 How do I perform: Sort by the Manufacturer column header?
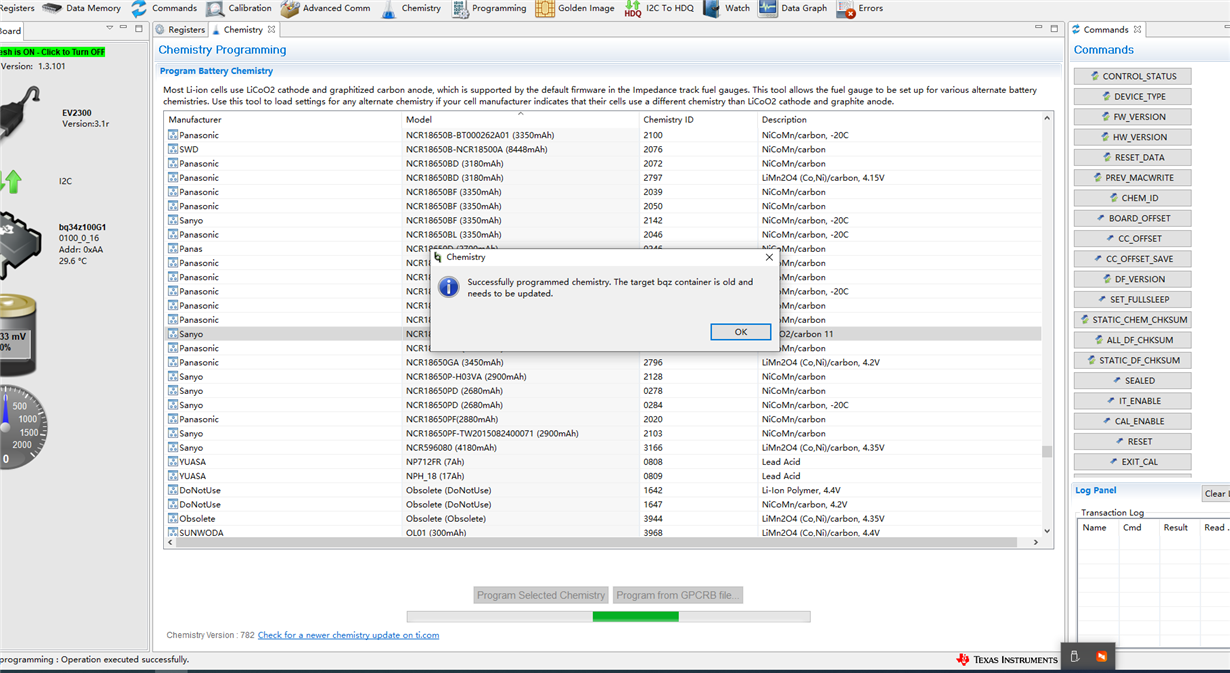click(x=283, y=119)
